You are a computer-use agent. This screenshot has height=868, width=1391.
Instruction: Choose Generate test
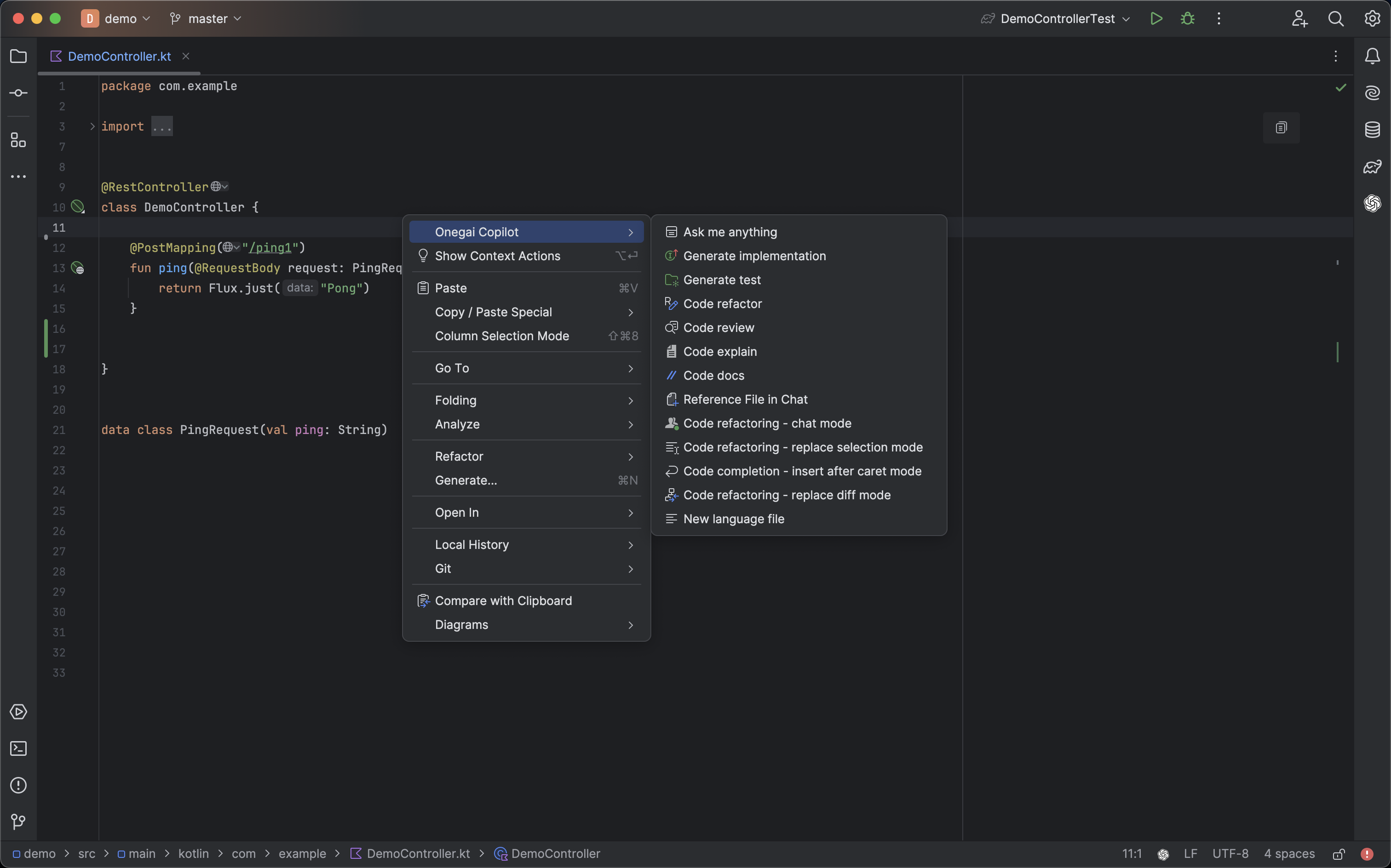tap(799, 280)
